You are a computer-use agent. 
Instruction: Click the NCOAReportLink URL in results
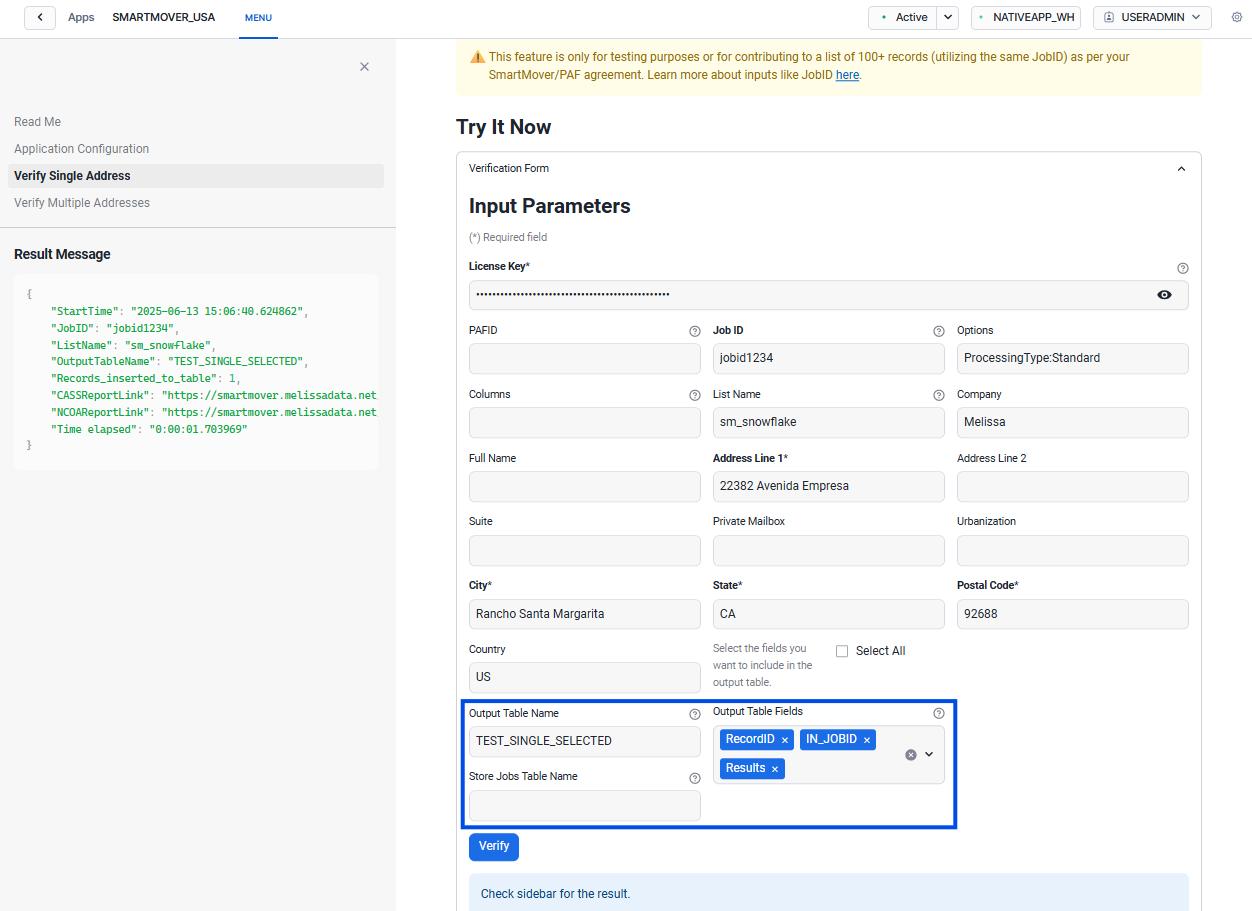tap(270, 412)
